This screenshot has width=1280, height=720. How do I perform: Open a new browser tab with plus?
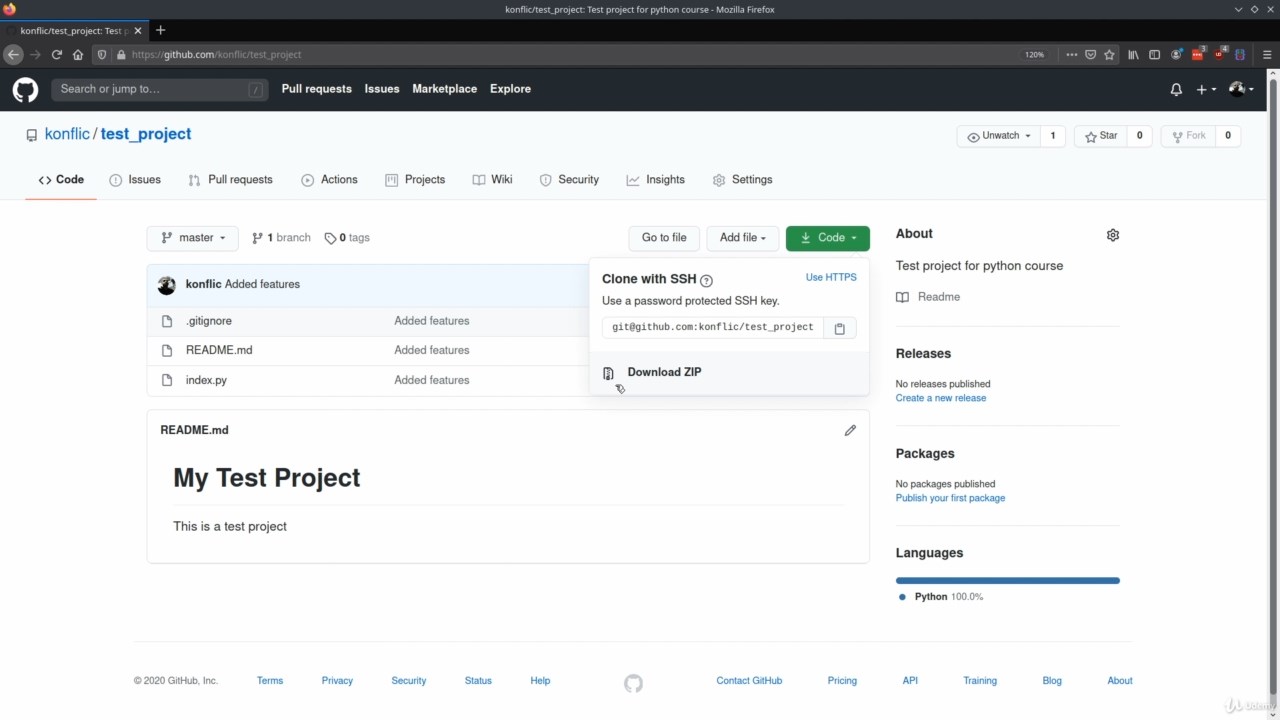[160, 30]
